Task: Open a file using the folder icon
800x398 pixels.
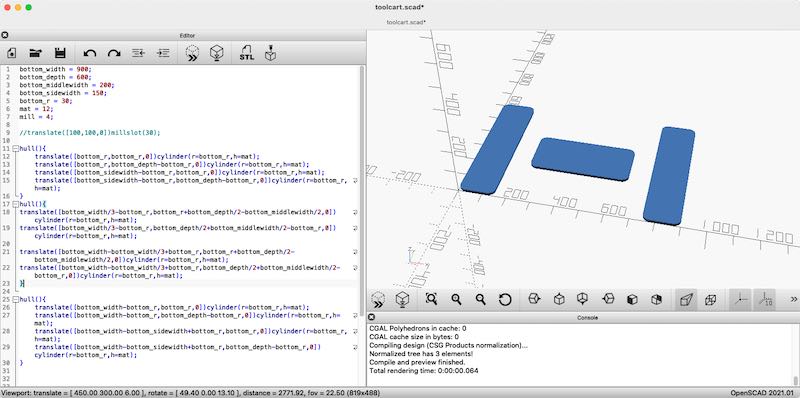Action: pyautogui.click(x=36, y=53)
